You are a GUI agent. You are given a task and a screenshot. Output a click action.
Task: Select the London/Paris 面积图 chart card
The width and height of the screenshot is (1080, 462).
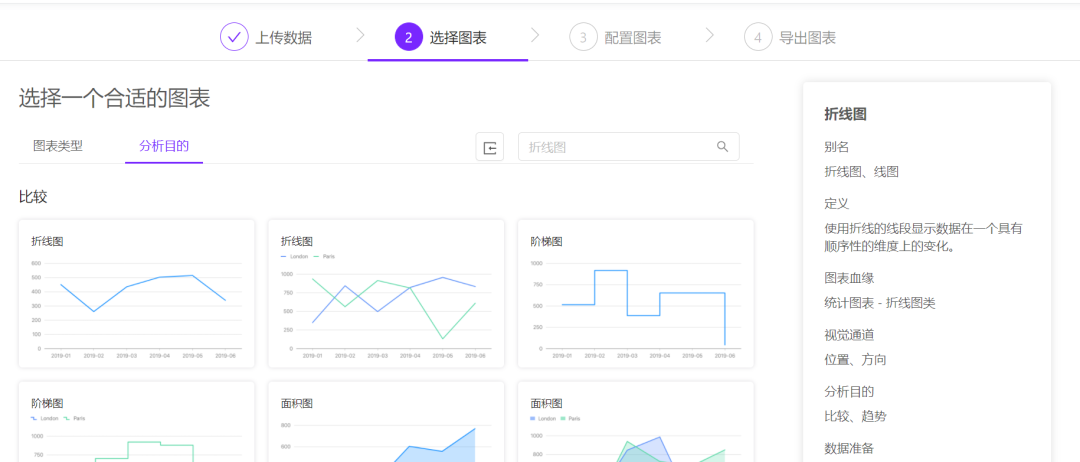635,422
